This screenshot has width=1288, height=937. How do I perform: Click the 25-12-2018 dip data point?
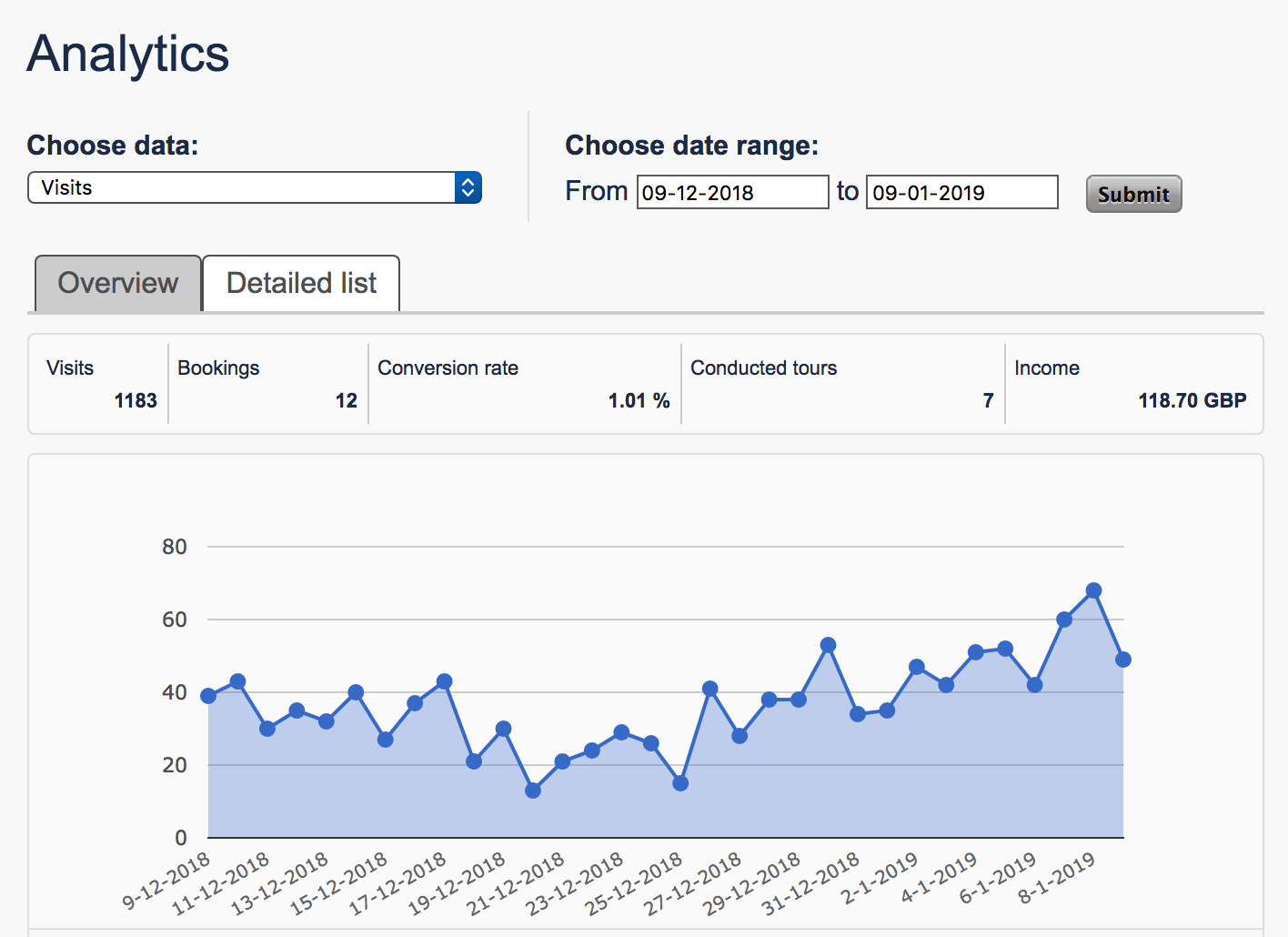click(680, 783)
